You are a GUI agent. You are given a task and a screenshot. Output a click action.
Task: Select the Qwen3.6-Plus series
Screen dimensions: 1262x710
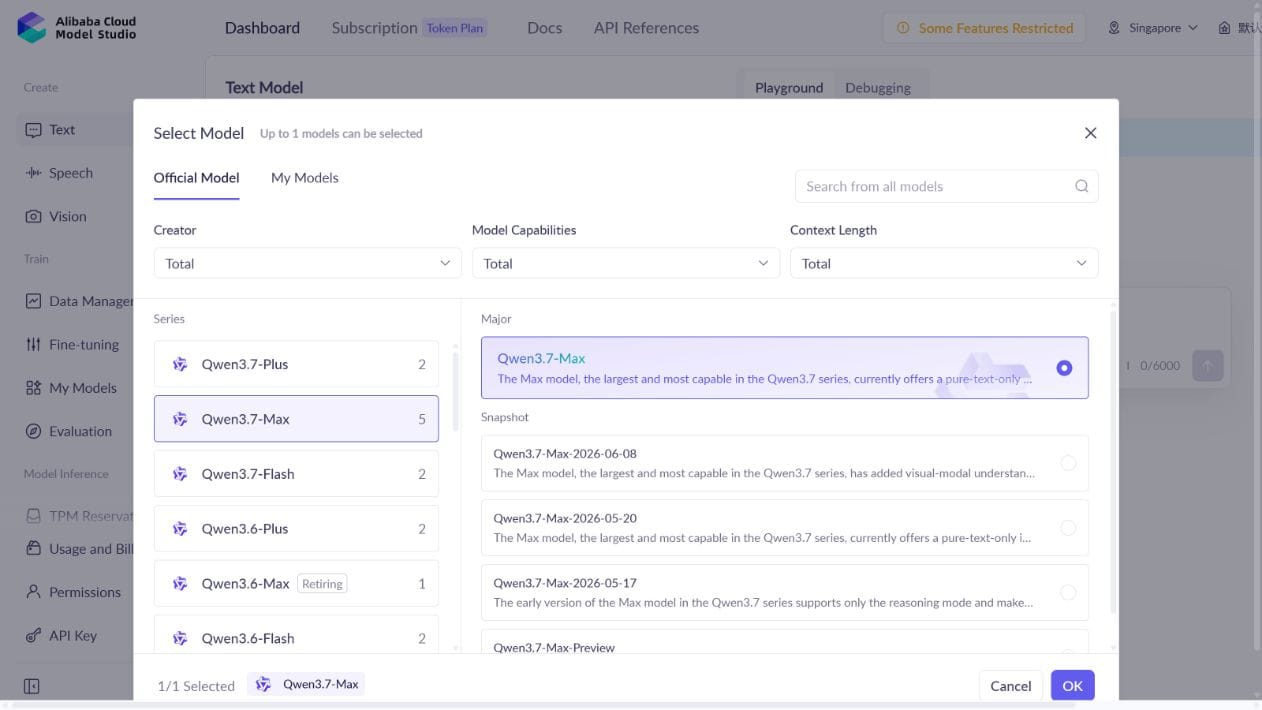click(x=296, y=529)
